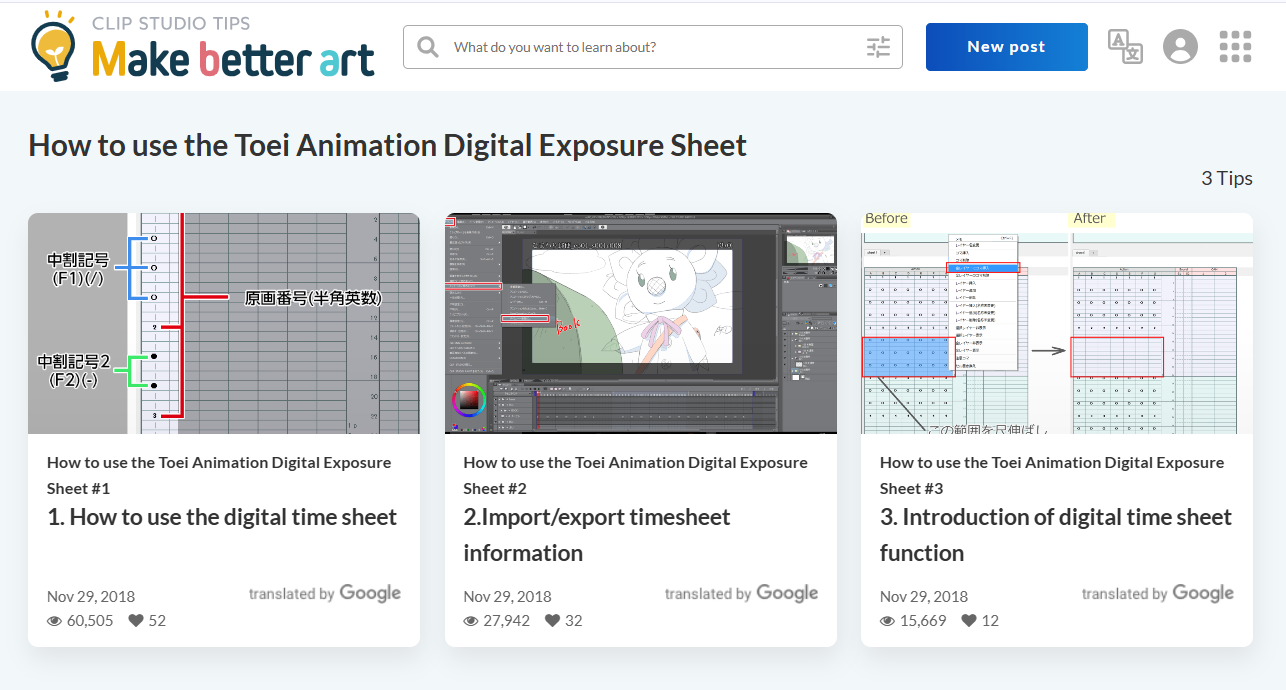
Task: Open '3. Introduction of digital time sheet function'
Action: 1056,535
